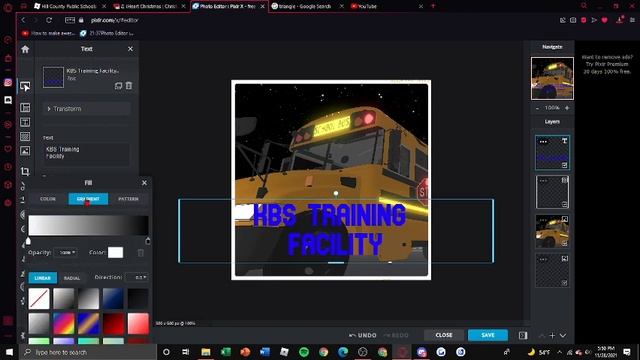Viewport: 640px width, 360px height.
Task: Open the Layout template tool
Action: 25,107
